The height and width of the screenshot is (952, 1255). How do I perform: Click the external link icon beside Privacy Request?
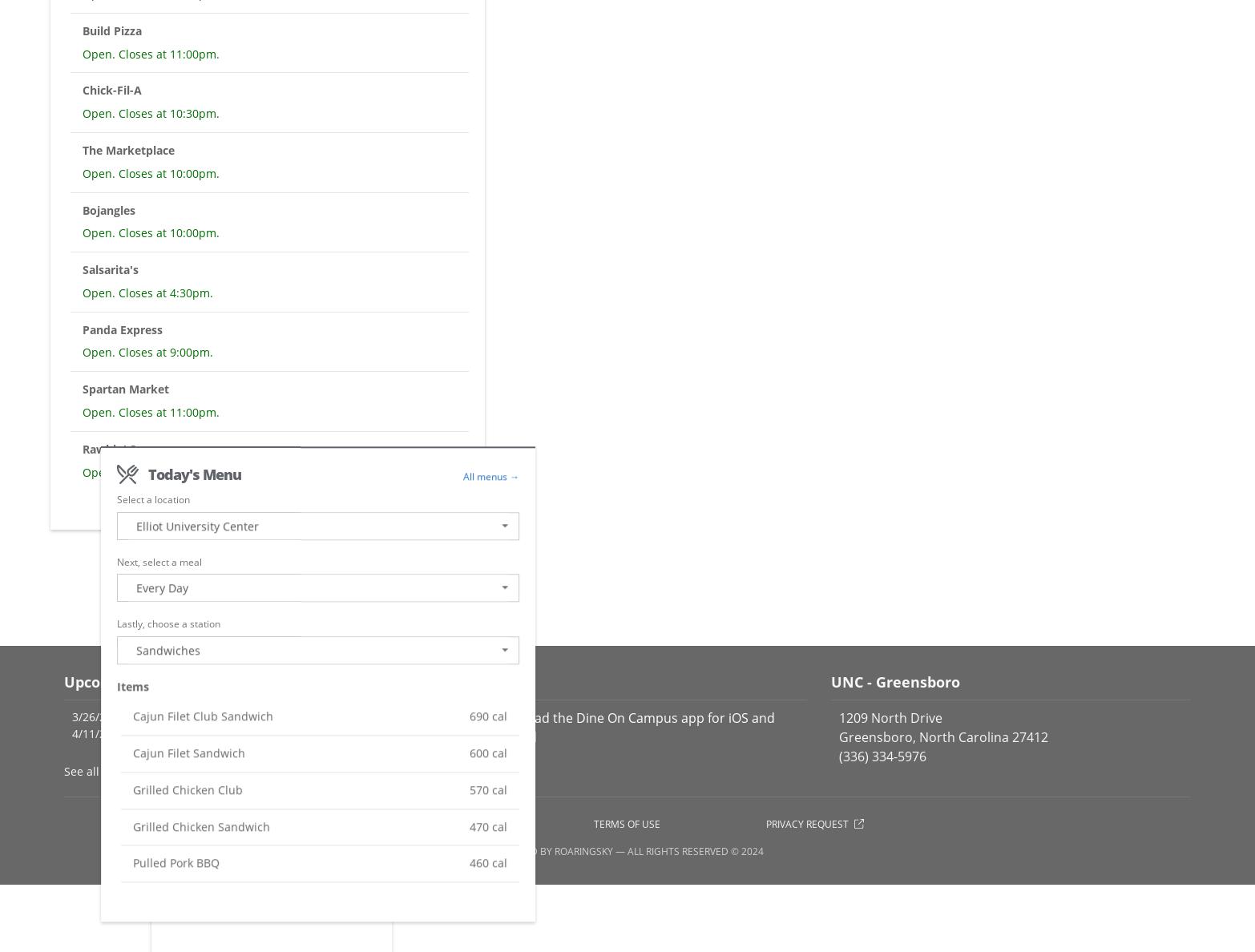[x=858, y=824]
